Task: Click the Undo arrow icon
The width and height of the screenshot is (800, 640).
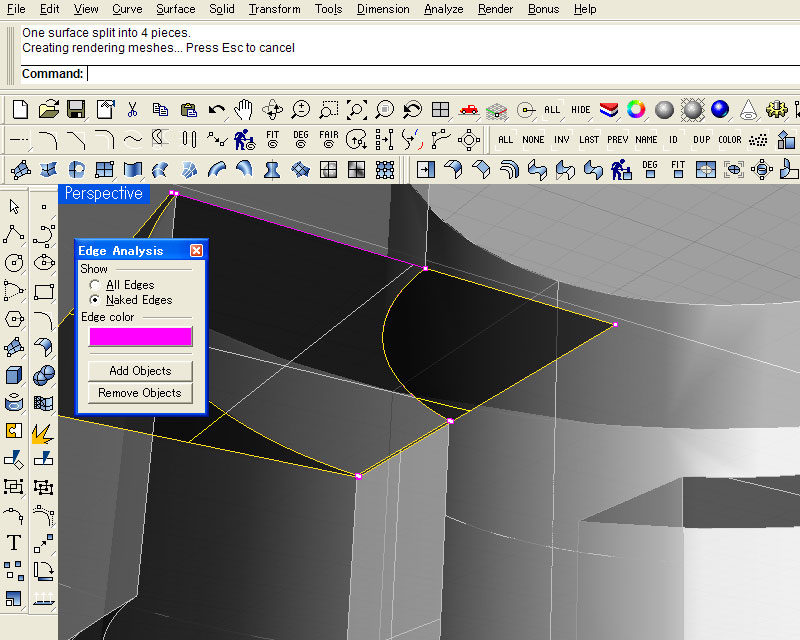Action: pyautogui.click(x=216, y=109)
